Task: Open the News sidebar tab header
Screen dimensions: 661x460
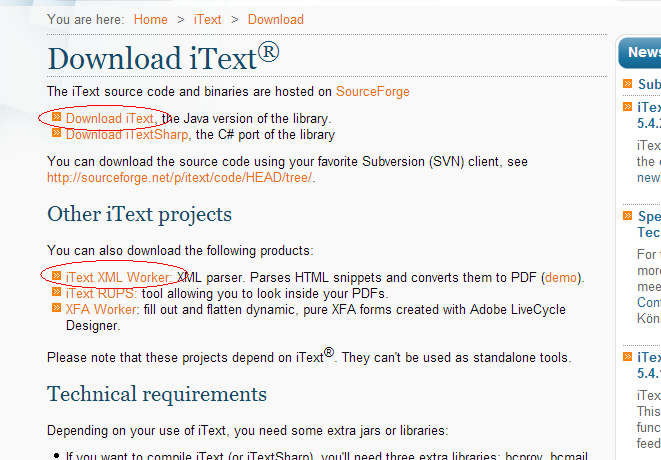Action: click(640, 52)
